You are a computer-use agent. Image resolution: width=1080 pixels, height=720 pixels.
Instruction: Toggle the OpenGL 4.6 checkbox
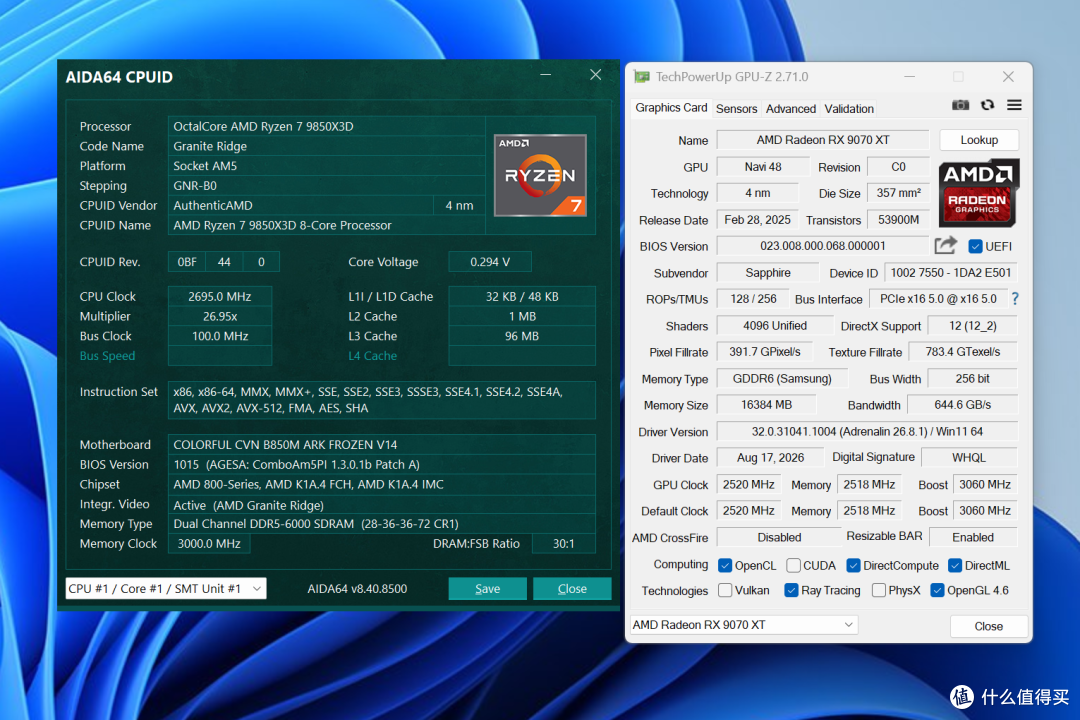937,590
